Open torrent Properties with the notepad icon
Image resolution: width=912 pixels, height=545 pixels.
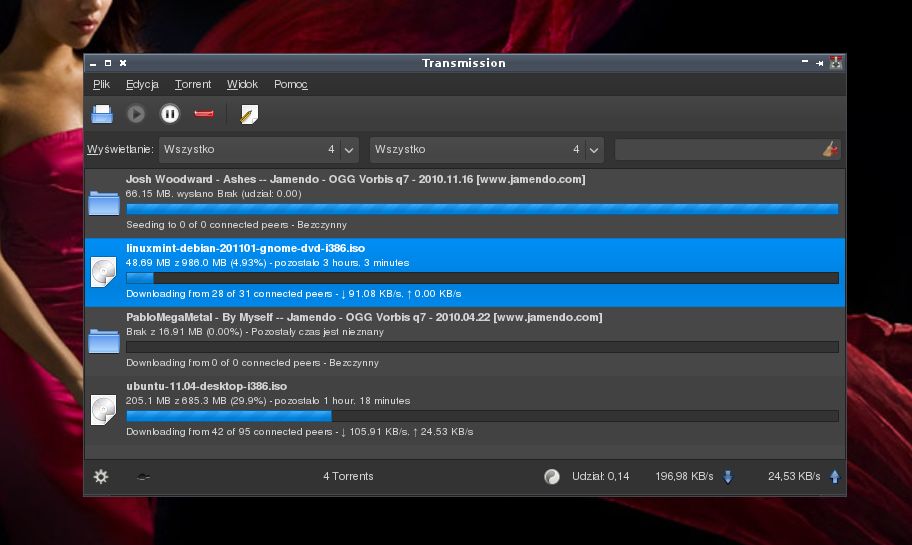(249, 114)
